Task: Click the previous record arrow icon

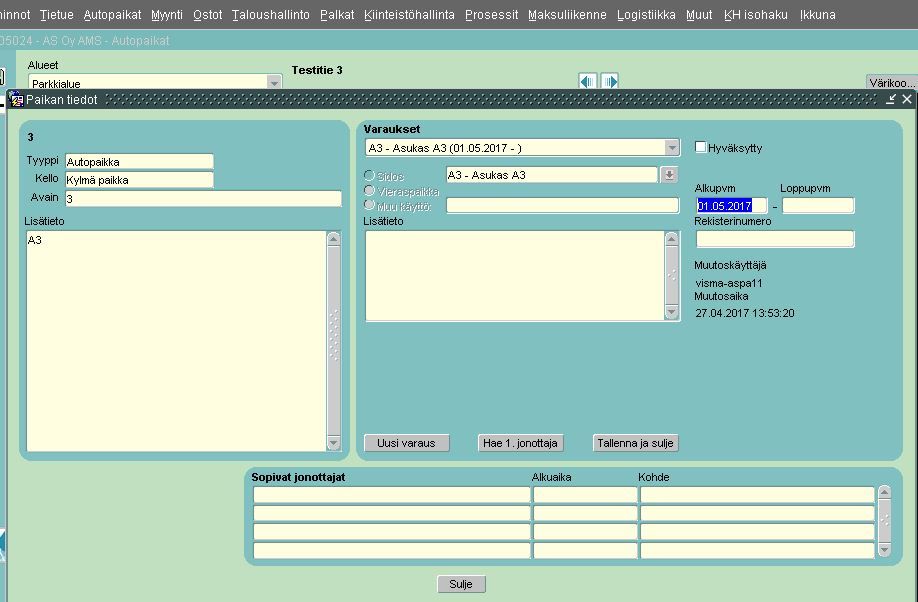Action: click(588, 81)
